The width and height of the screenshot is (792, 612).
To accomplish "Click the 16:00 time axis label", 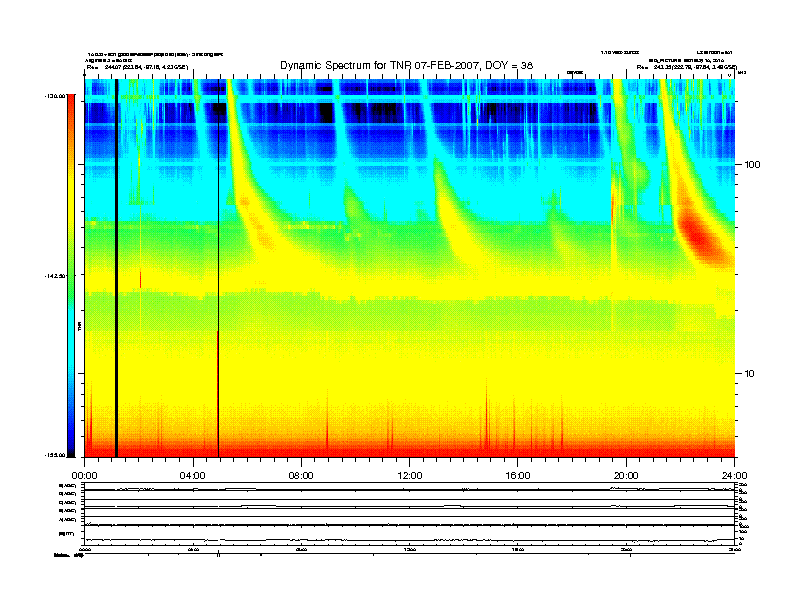I will [x=518, y=476].
